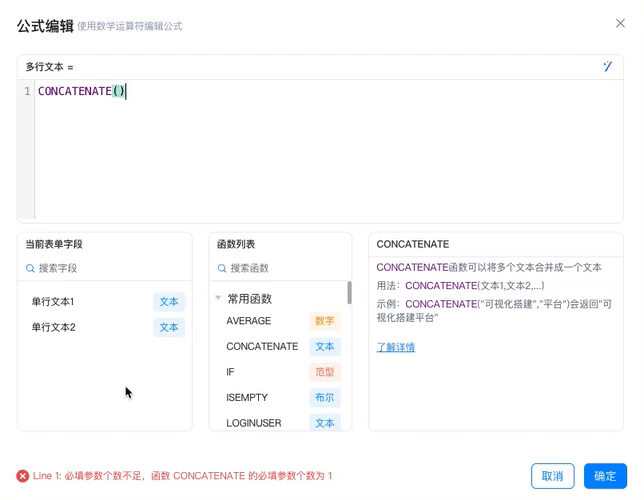Click the 当前表单字段 panel header
Image resolution: width=644 pixels, height=500 pixels.
coord(54,244)
